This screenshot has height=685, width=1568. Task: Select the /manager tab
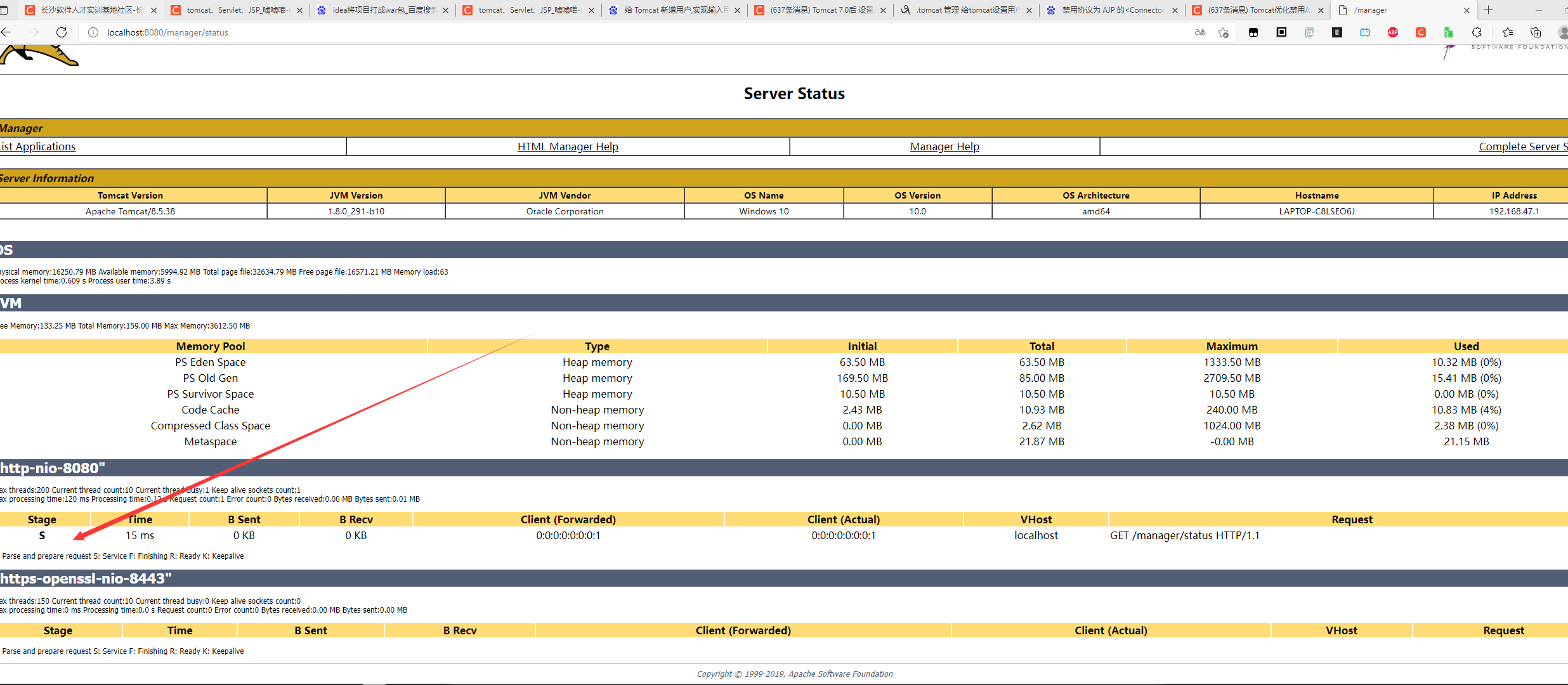point(1404,10)
